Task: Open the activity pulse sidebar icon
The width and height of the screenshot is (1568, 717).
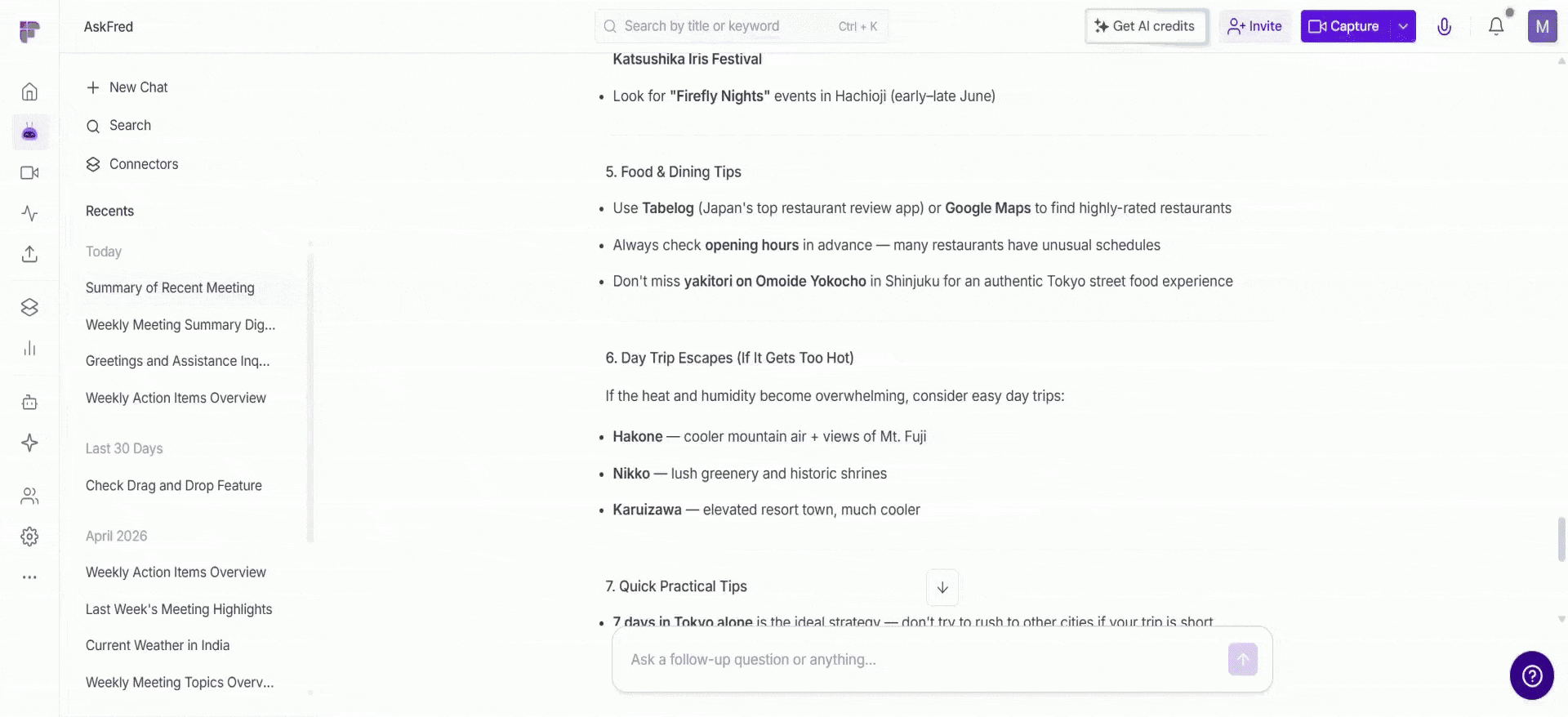Action: click(x=29, y=214)
